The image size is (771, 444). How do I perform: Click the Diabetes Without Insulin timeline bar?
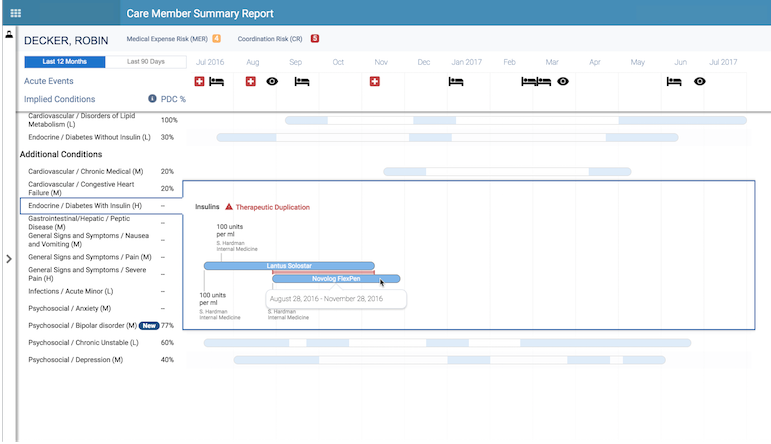447,138
